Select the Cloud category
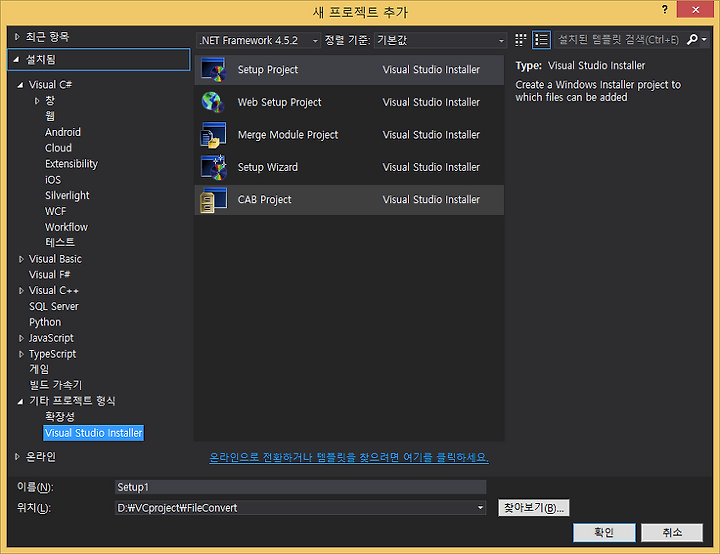Image resolution: width=720 pixels, height=554 pixels. [x=58, y=148]
